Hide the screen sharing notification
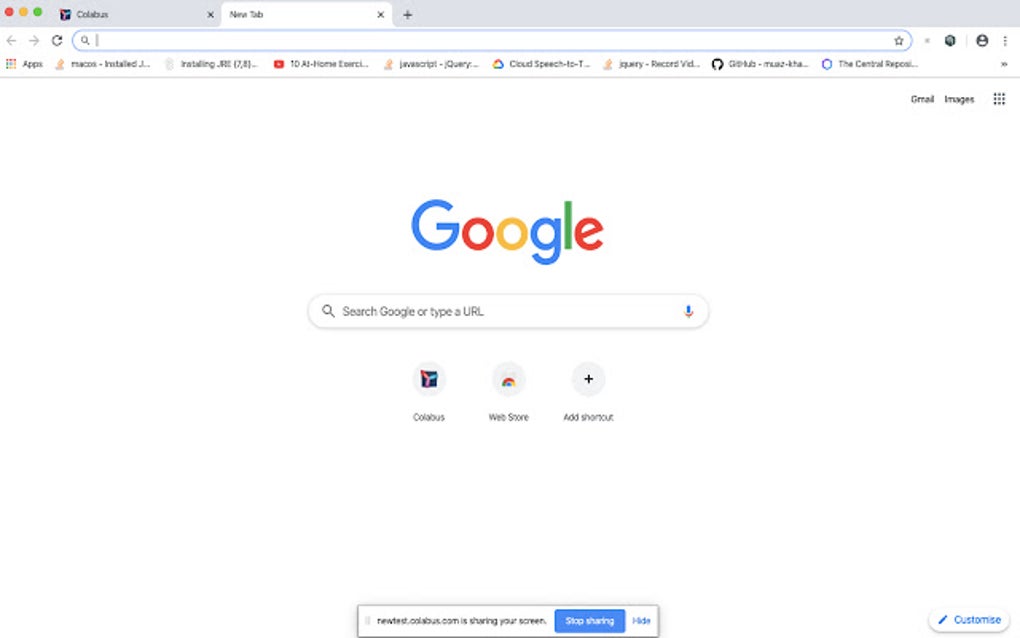This screenshot has height=638, width=1020. click(x=641, y=620)
